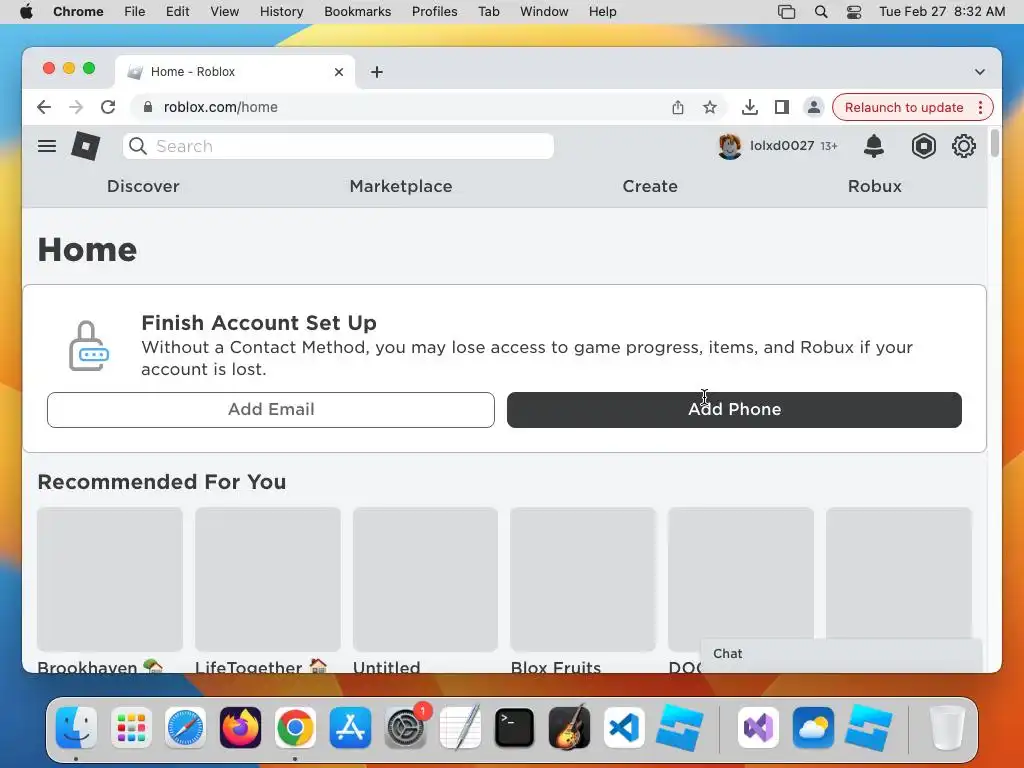This screenshot has width=1024, height=768.
Task: Open the Robux hexagon icon
Action: coord(923,146)
